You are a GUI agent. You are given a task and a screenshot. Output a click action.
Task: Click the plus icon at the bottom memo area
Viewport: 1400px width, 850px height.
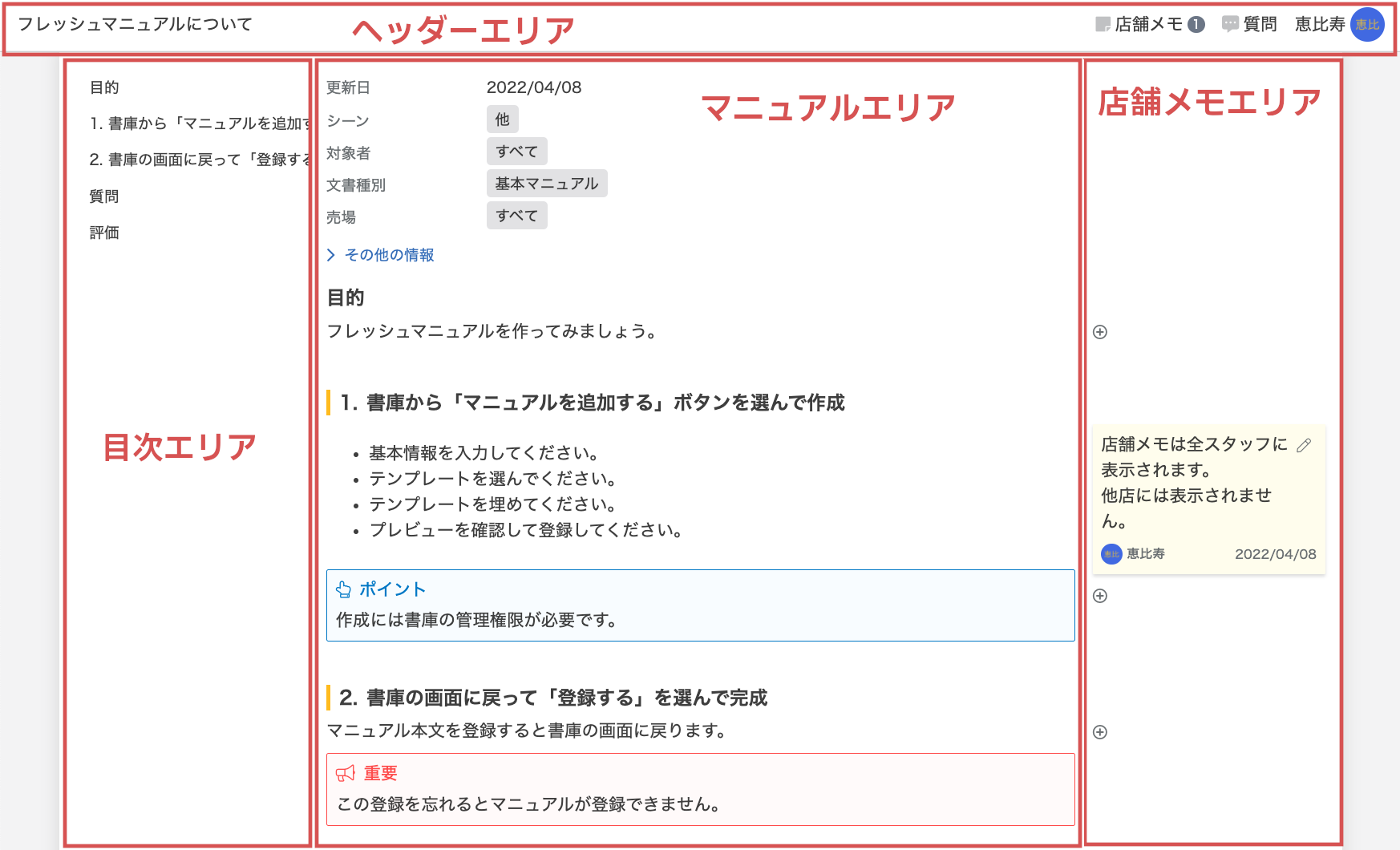point(1101,731)
